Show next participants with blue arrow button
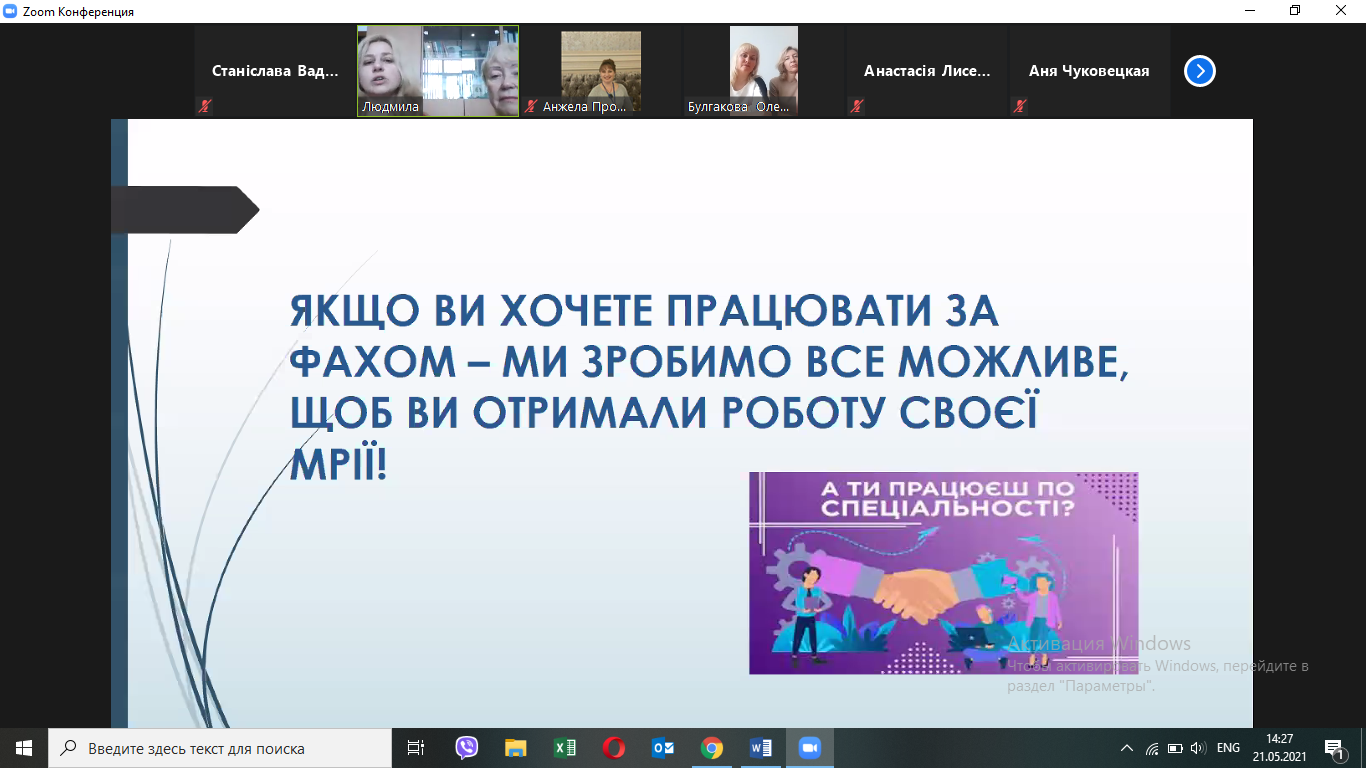Image resolution: width=1366 pixels, height=768 pixels. click(1199, 71)
